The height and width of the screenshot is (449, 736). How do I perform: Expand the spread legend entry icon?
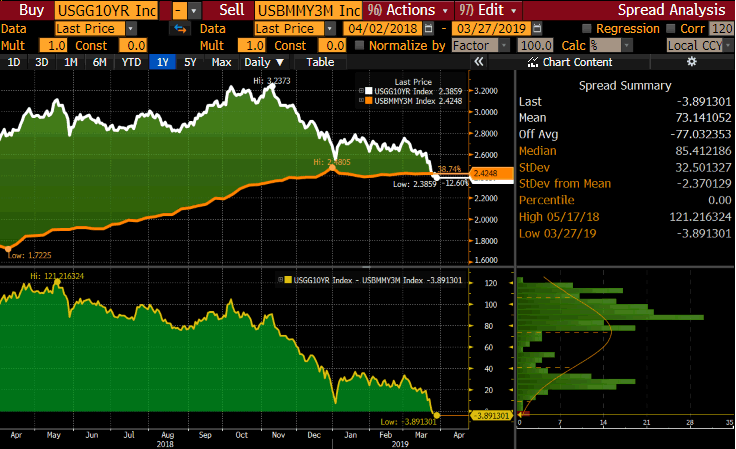tap(280, 280)
